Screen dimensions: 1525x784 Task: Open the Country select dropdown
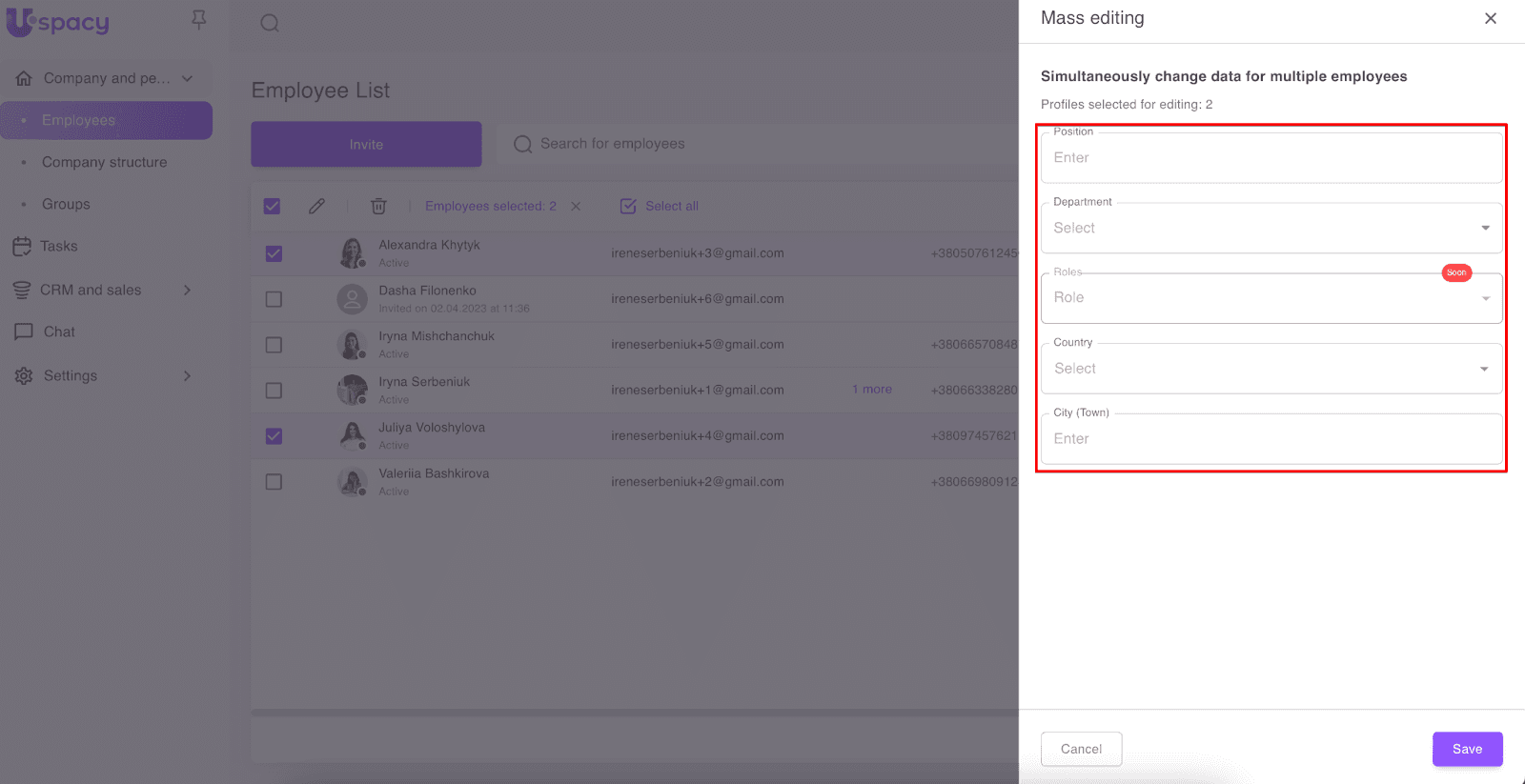[1271, 369]
